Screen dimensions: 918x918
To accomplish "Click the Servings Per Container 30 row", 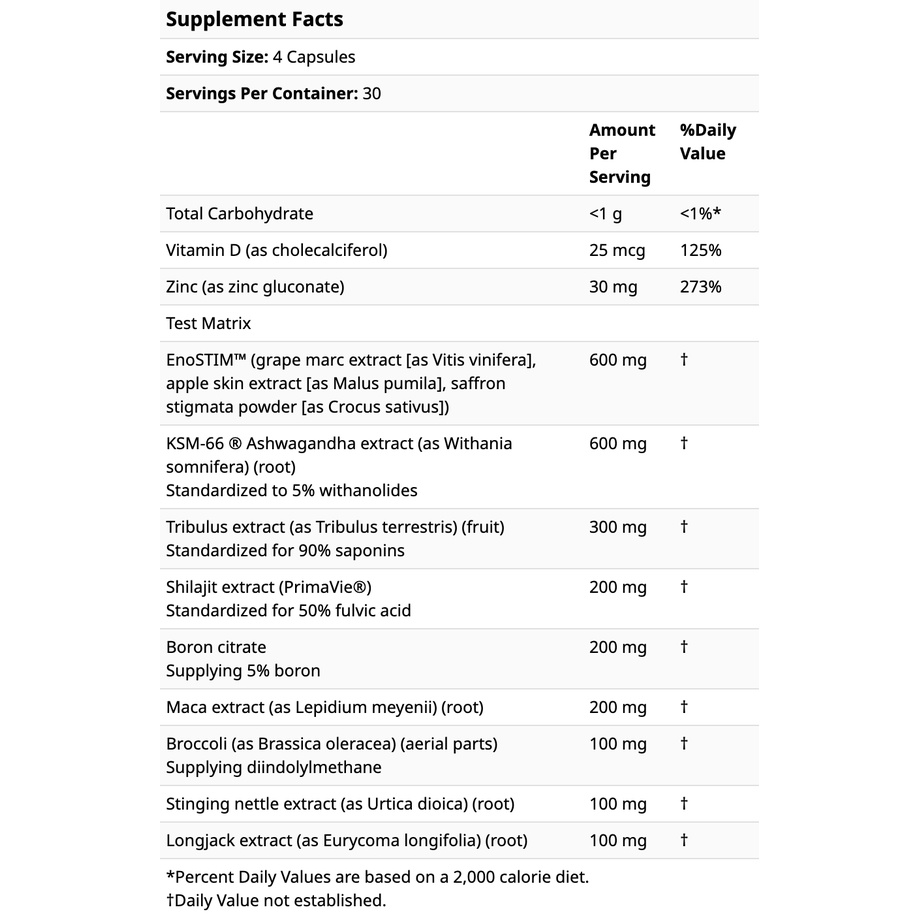I will [x=273, y=94].
